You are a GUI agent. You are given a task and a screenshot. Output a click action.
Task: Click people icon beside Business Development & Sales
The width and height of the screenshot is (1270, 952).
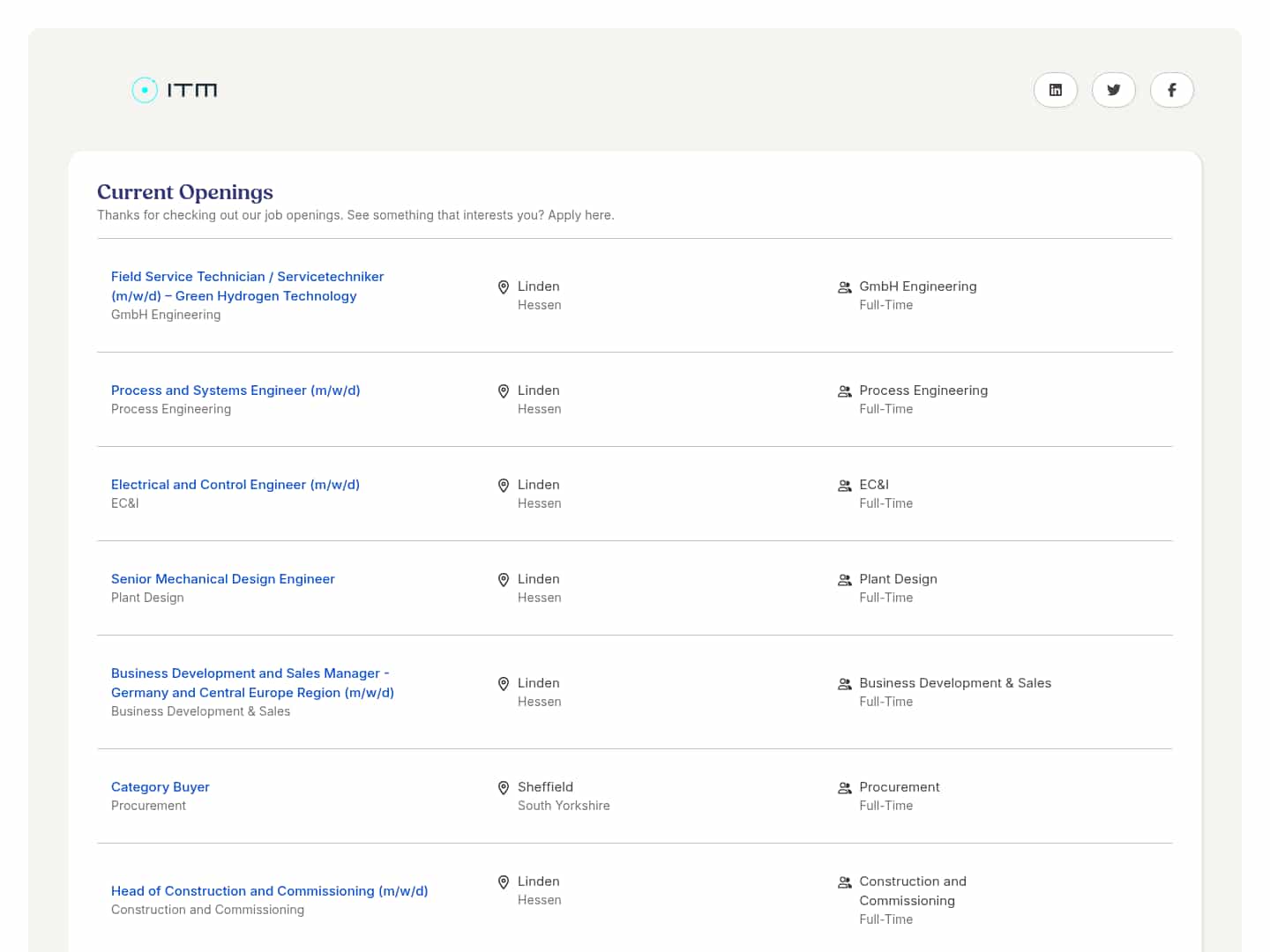844,683
